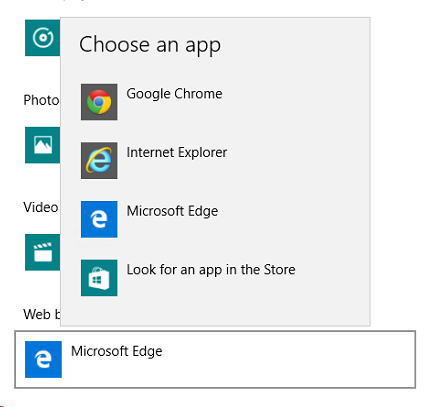The width and height of the screenshot is (433, 407).
Task: Select the Internet Explorer text label
Action: (x=177, y=153)
